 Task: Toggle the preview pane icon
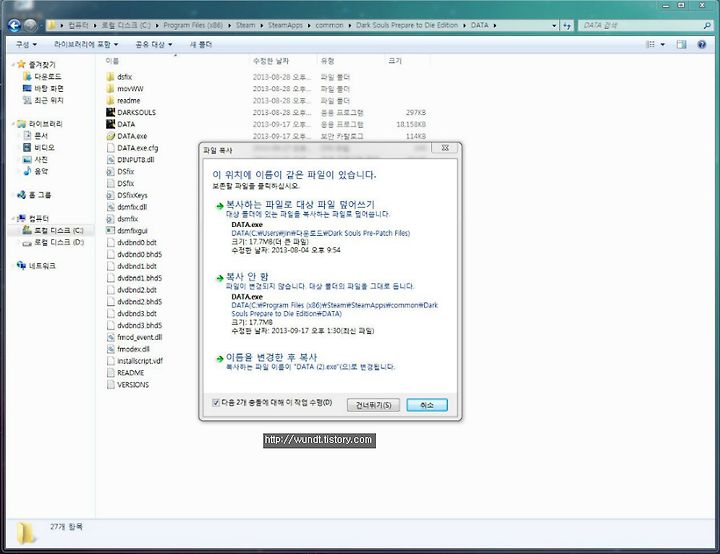(681, 44)
